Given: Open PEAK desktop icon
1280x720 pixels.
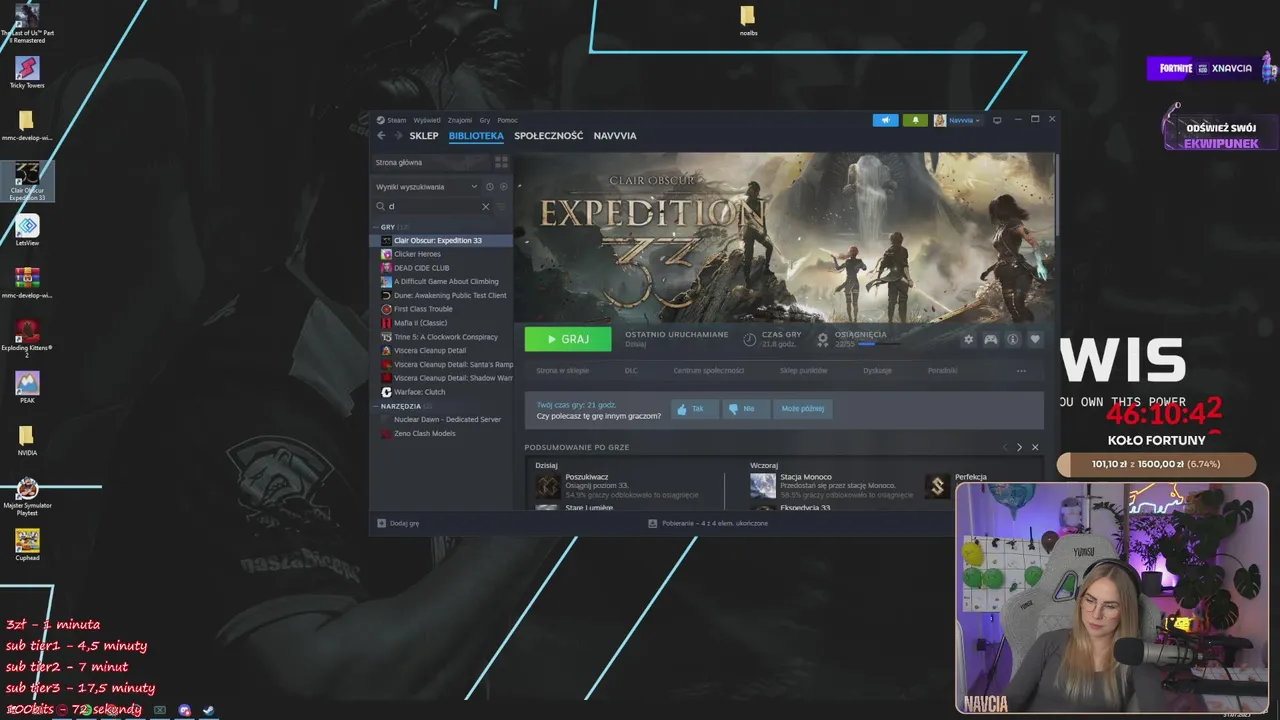Looking at the screenshot, I should 27,387.
